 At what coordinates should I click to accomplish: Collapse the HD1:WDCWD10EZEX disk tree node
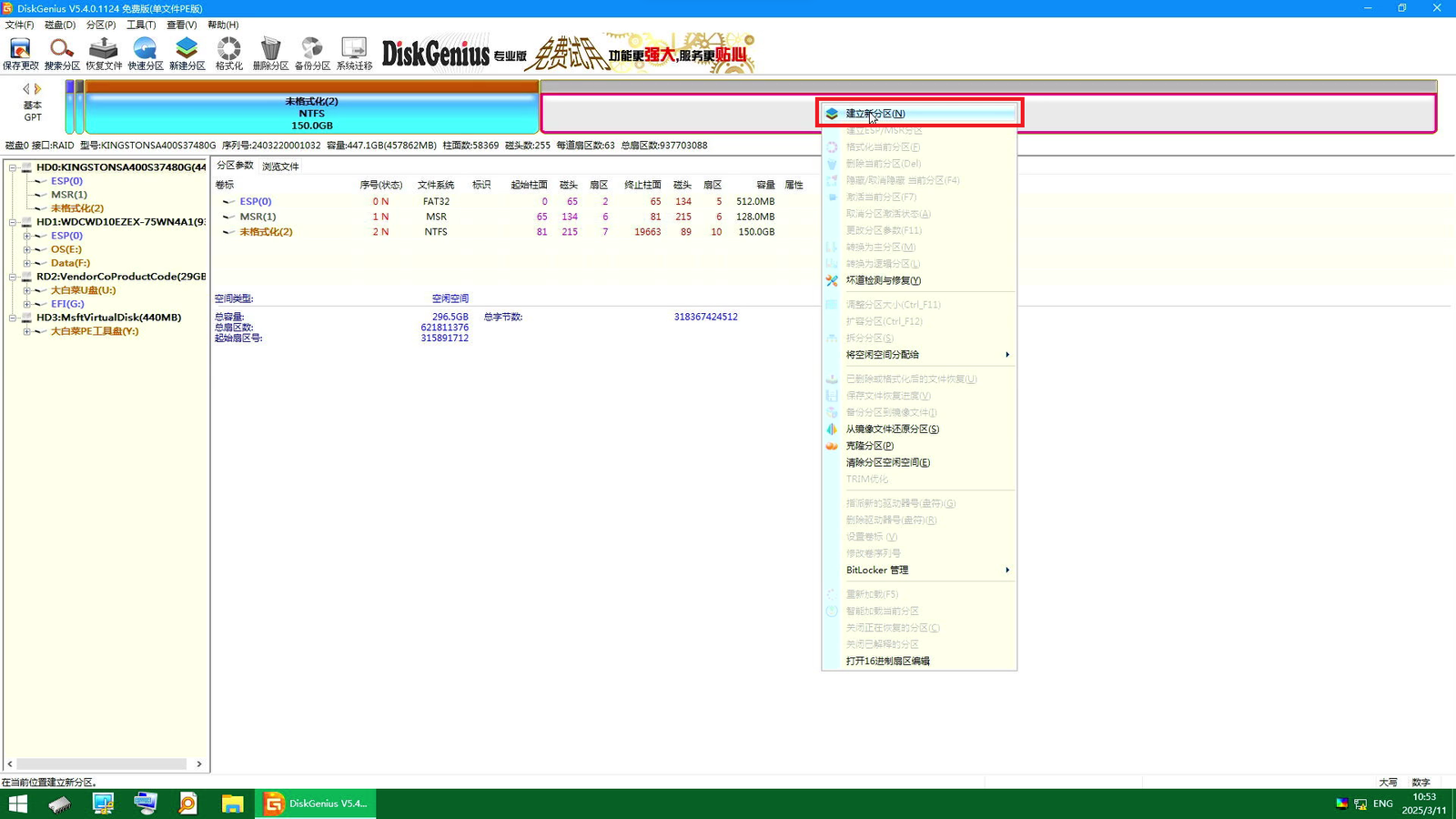click(x=13, y=222)
